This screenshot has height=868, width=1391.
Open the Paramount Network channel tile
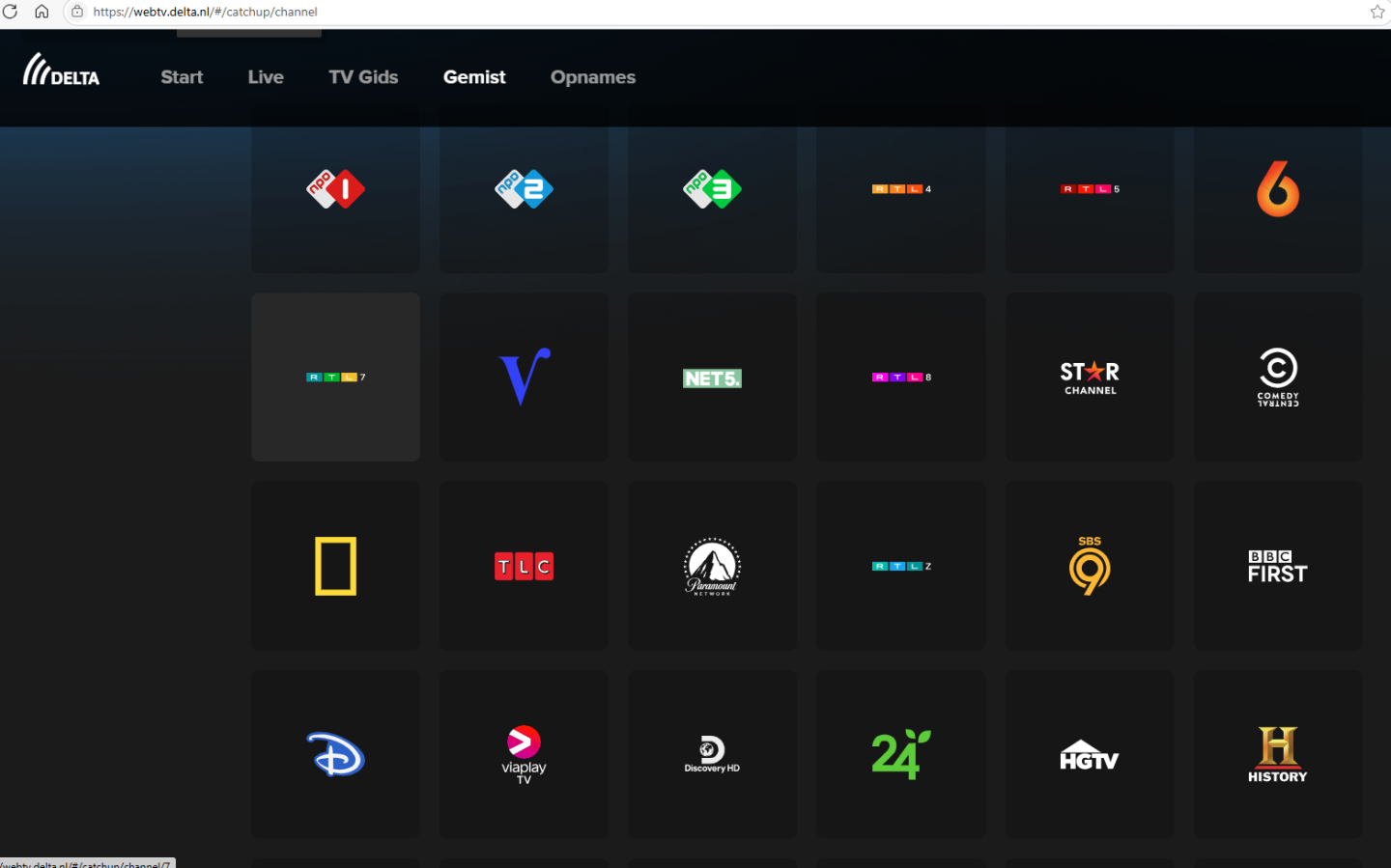click(712, 566)
